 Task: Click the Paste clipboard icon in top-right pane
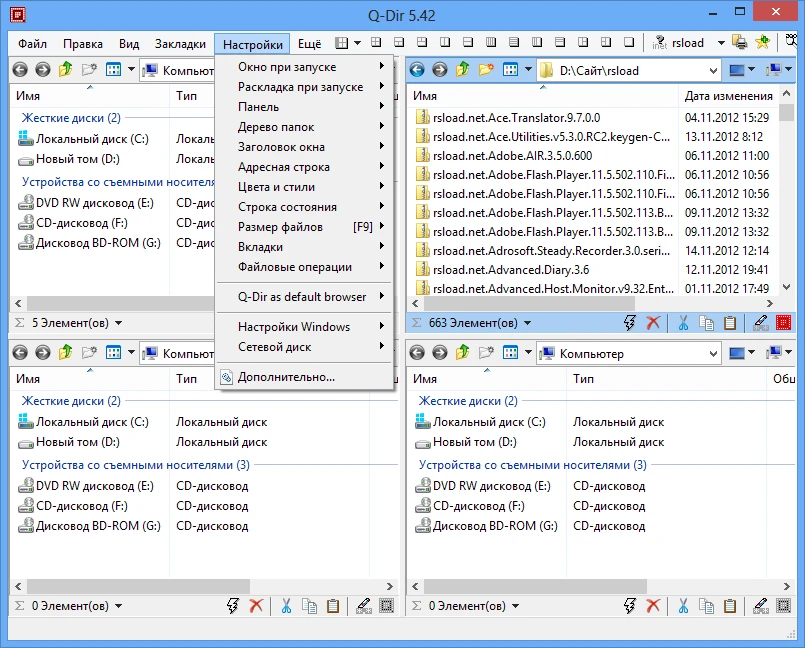click(730, 323)
